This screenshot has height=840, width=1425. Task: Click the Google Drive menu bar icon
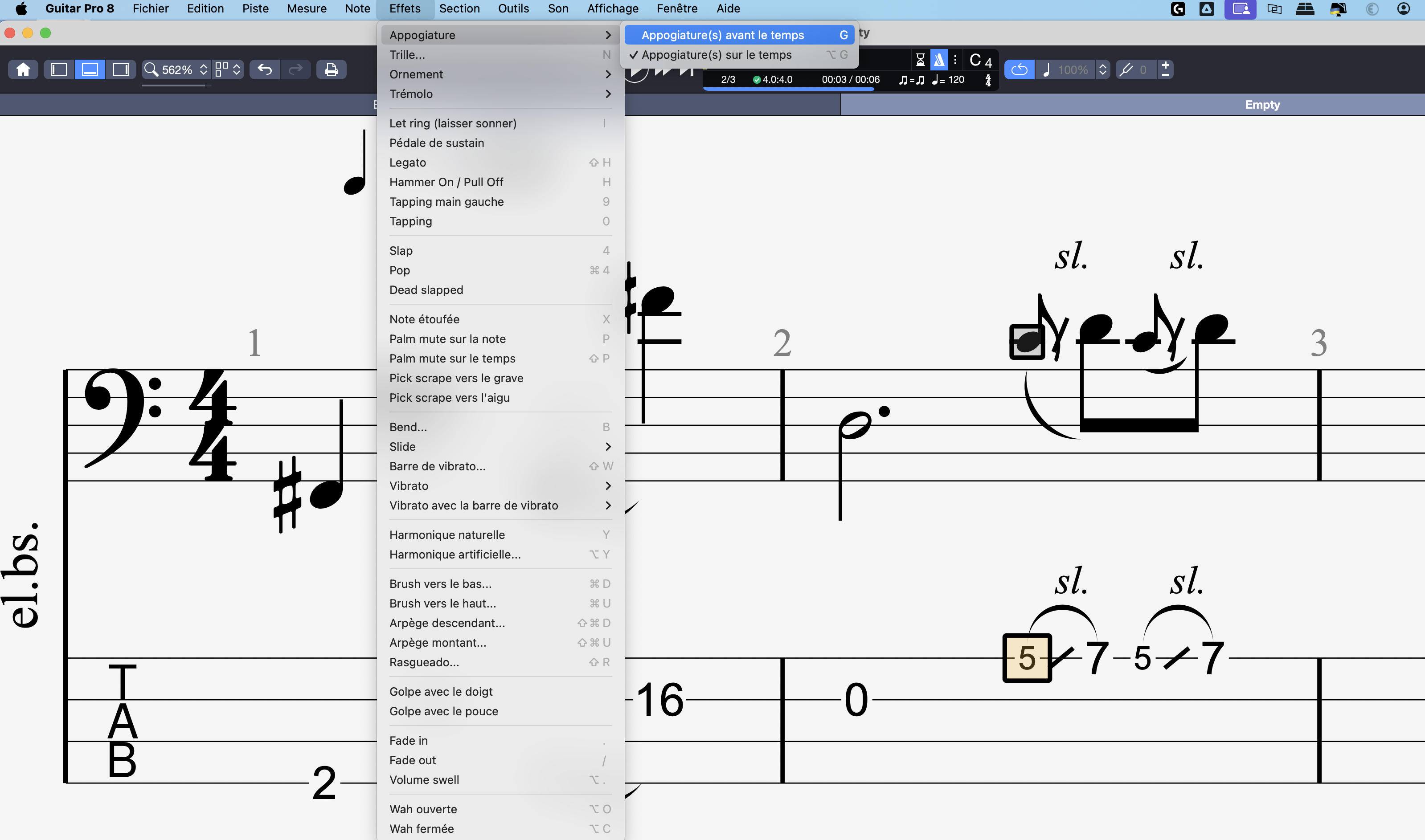click(x=1207, y=8)
